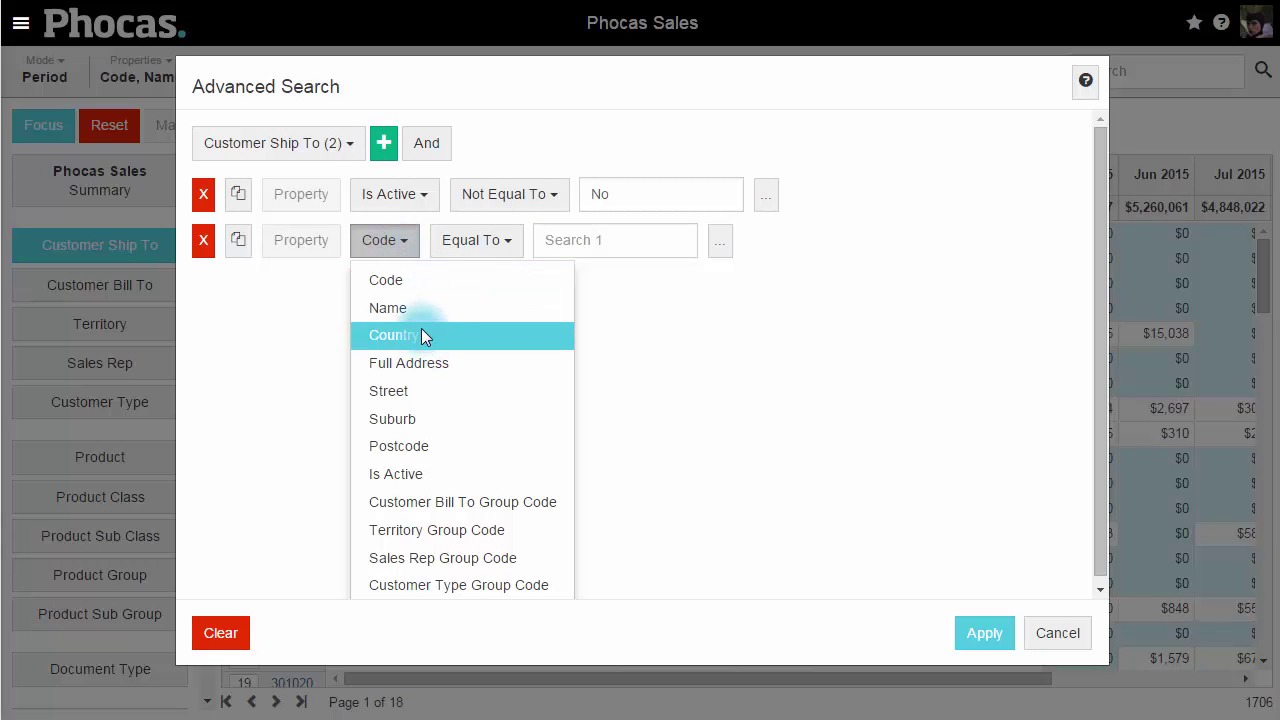Image resolution: width=1280 pixels, height=720 pixels.
Task: Remove the Is Active filter row
Action: click(203, 194)
